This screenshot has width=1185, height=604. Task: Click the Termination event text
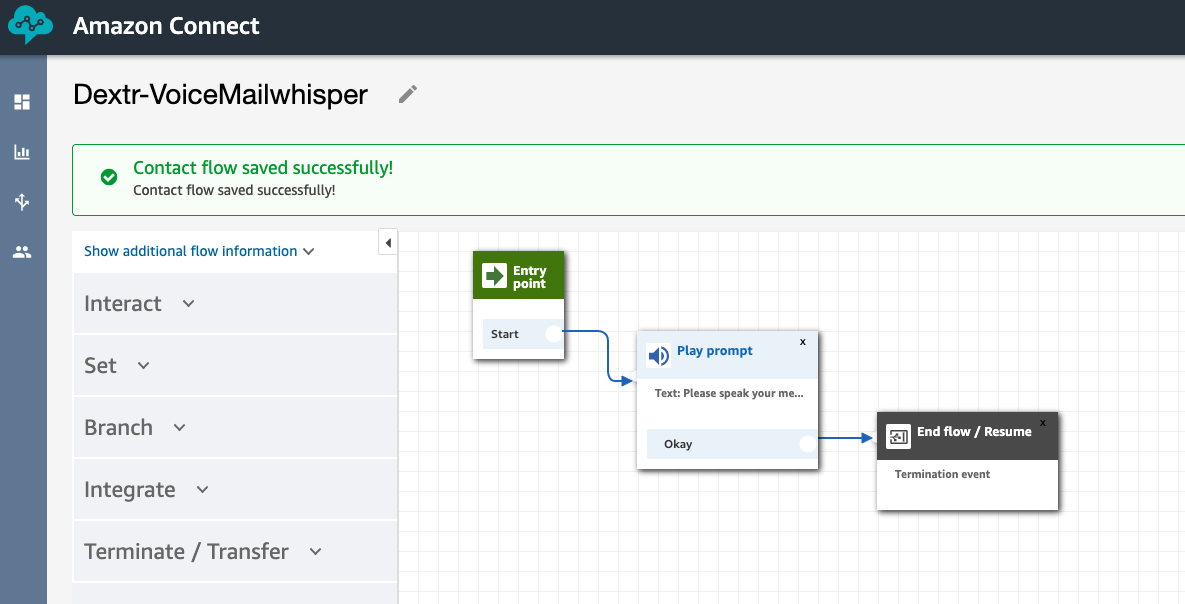(942, 474)
